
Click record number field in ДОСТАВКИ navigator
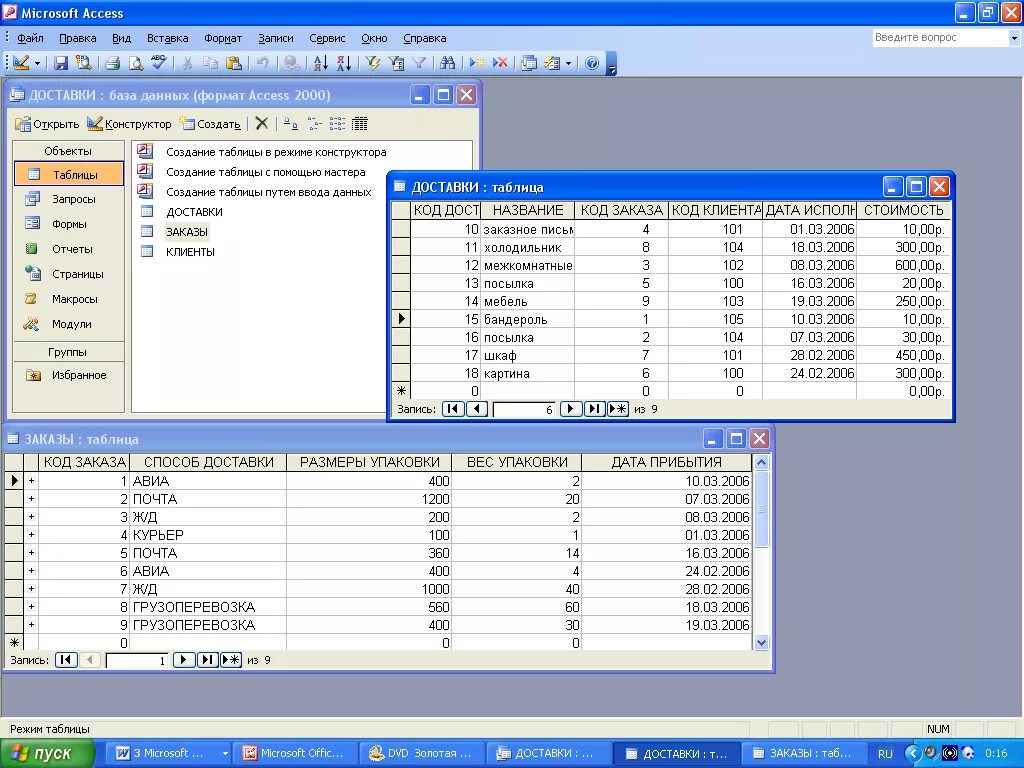click(x=524, y=409)
